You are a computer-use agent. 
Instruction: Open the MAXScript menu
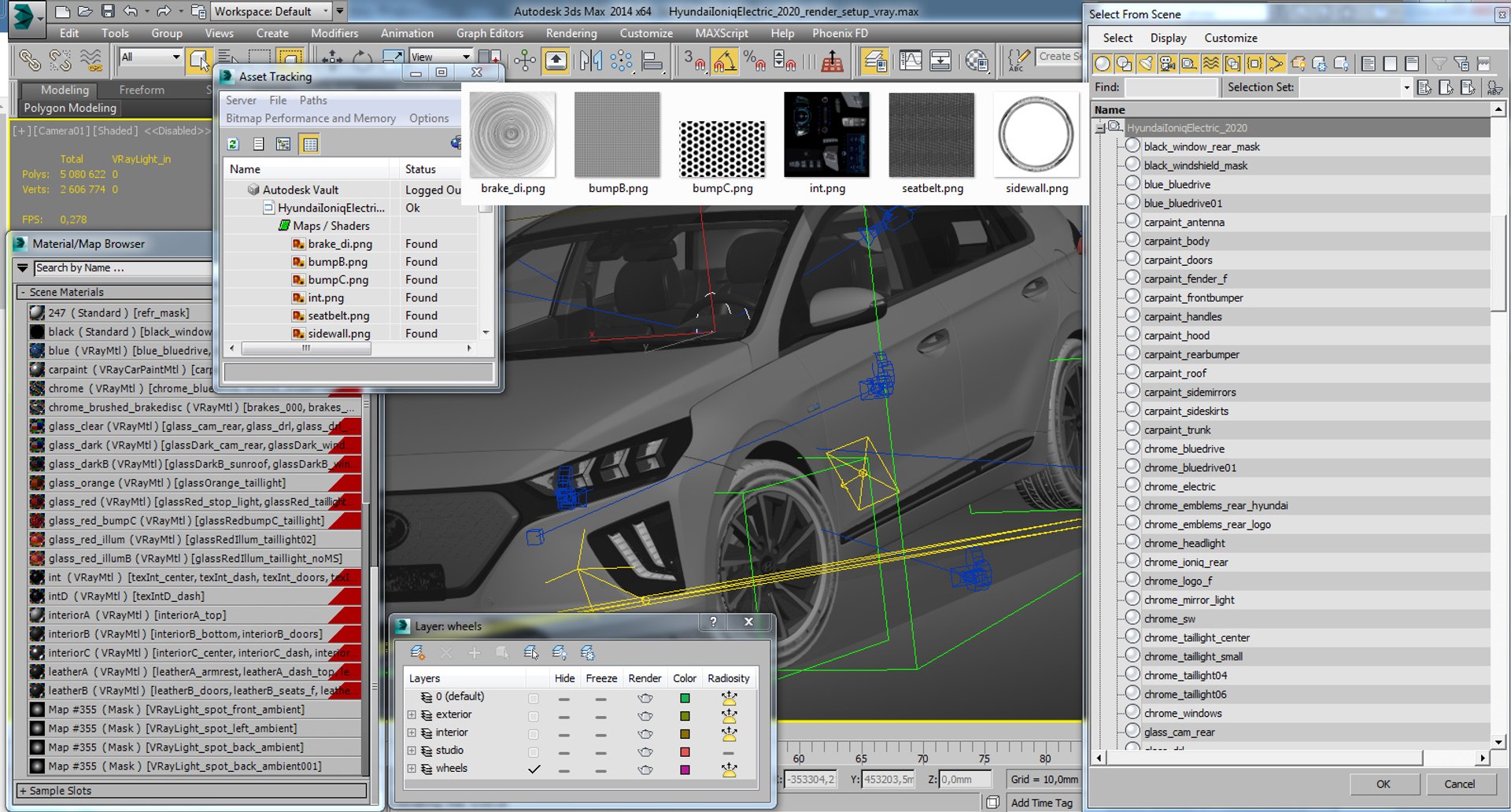pos(722,33)
